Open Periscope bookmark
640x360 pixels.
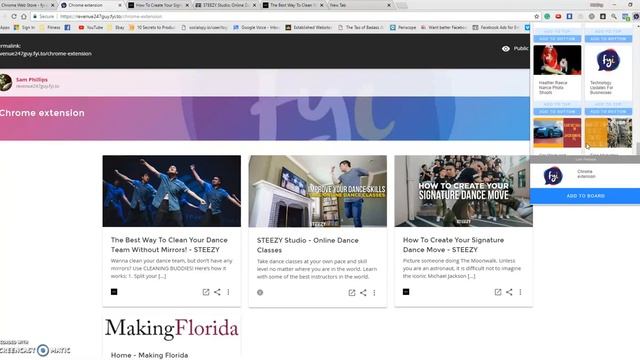click(403, 27)
